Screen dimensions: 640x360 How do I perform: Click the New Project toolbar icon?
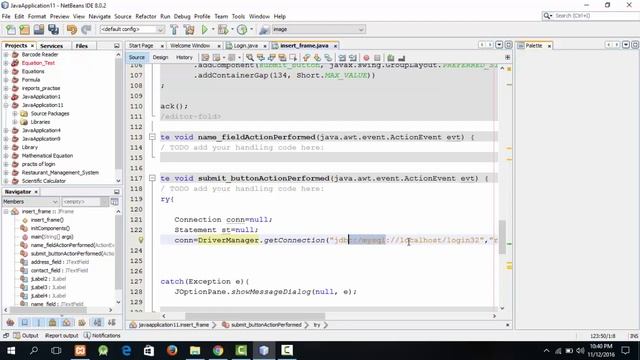[x=24, y=29]
